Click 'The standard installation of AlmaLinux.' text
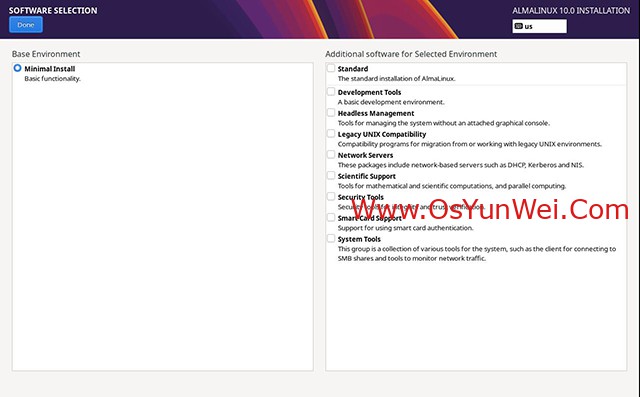 396,78
